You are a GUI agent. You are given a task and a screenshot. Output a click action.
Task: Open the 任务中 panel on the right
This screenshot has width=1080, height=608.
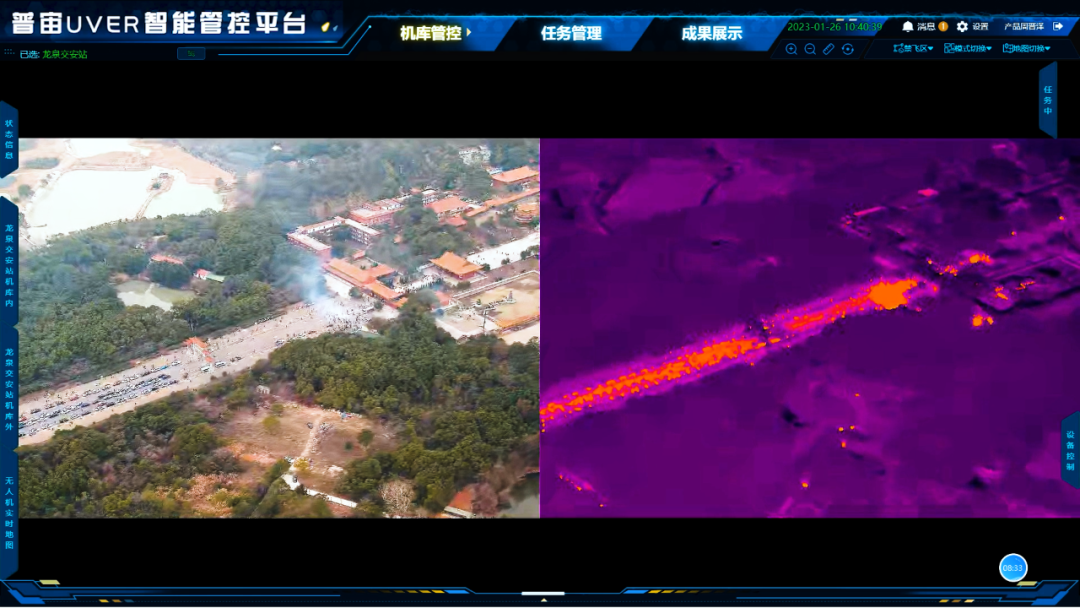1048,100
